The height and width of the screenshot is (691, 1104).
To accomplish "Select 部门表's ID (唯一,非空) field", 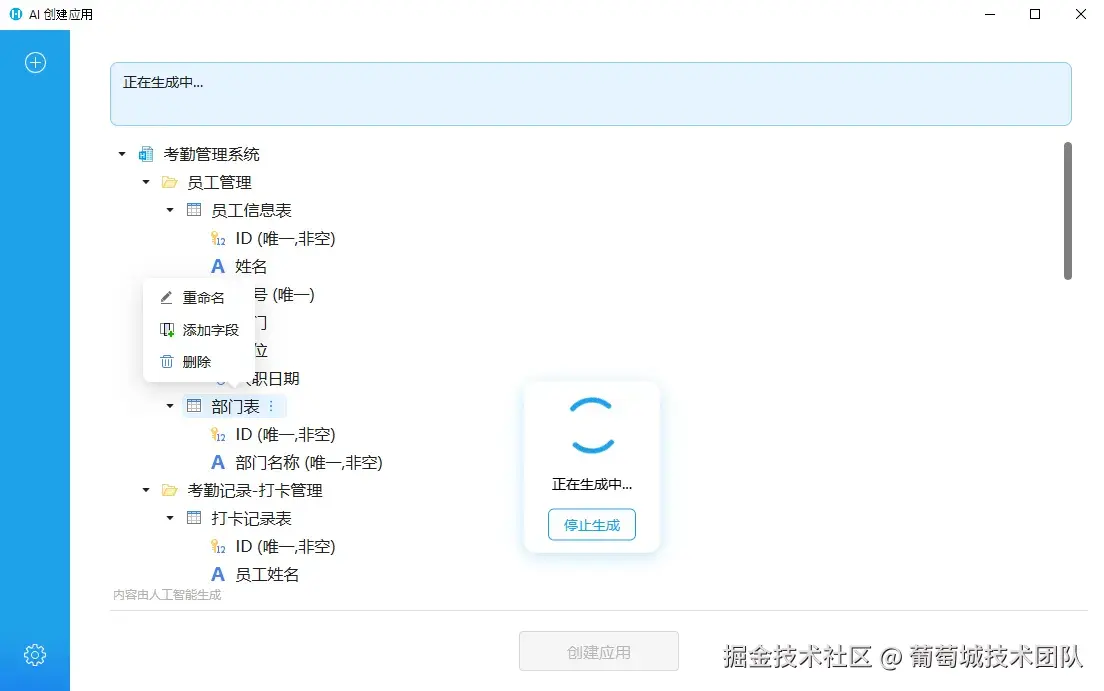I will [285, 435].
